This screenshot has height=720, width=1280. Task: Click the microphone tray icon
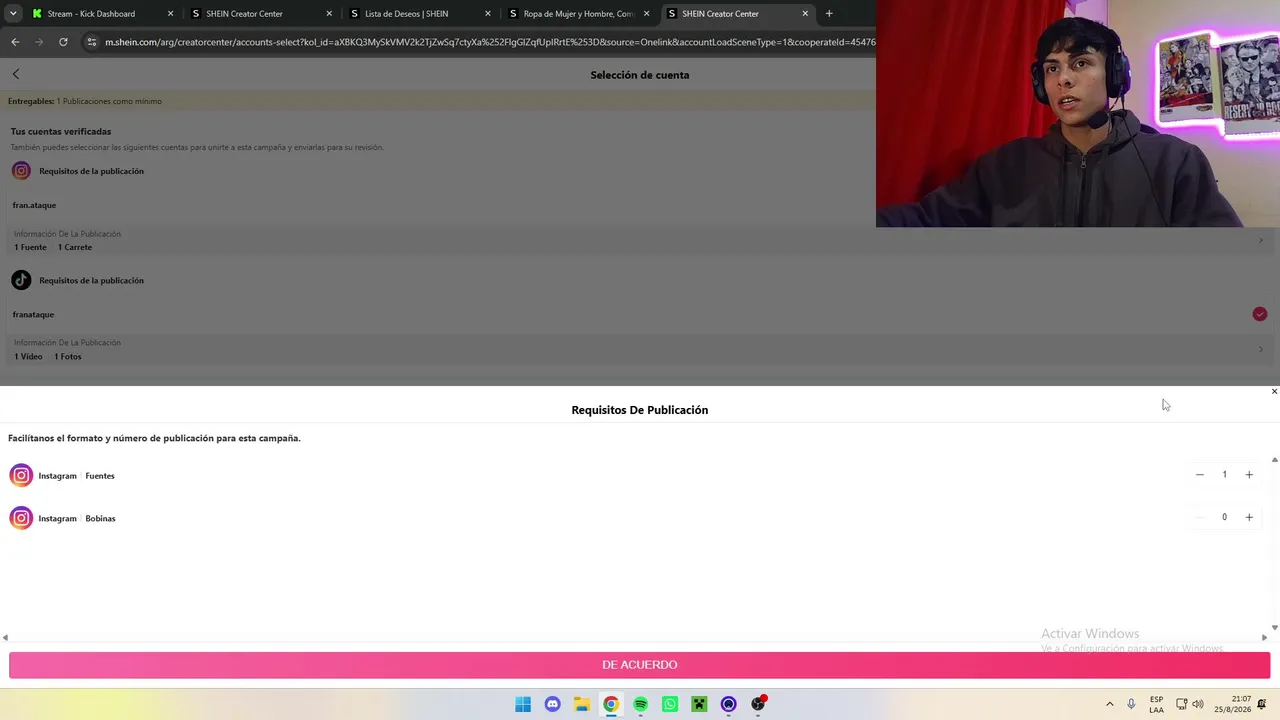point(1131,704)
